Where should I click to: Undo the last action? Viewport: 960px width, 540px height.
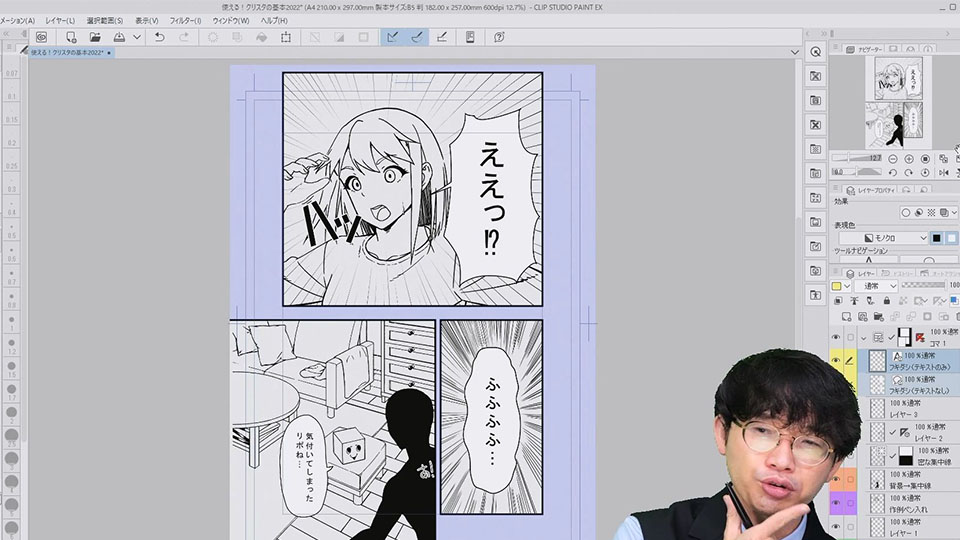(x=160, y=37)
